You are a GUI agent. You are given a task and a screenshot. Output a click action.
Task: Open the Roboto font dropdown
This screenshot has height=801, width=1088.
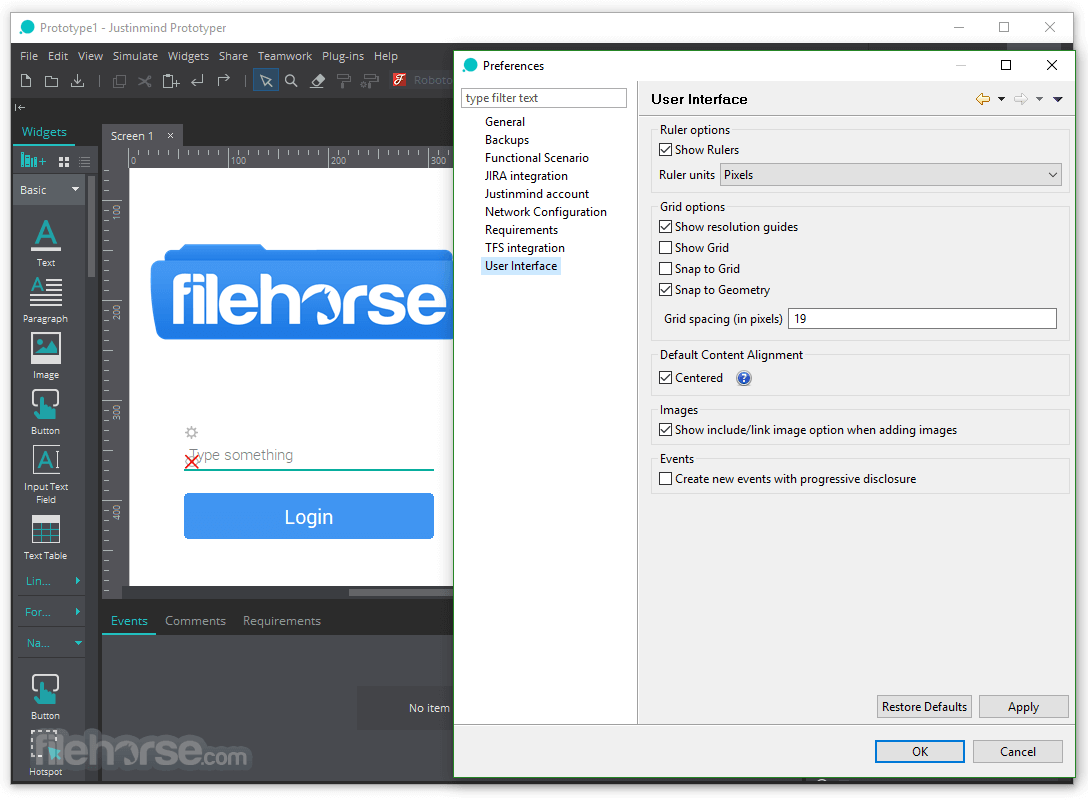[432, 80]
